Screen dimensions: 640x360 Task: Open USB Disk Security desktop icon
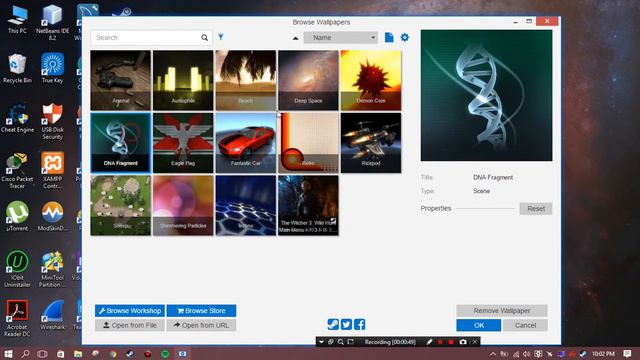click(52, 121)
